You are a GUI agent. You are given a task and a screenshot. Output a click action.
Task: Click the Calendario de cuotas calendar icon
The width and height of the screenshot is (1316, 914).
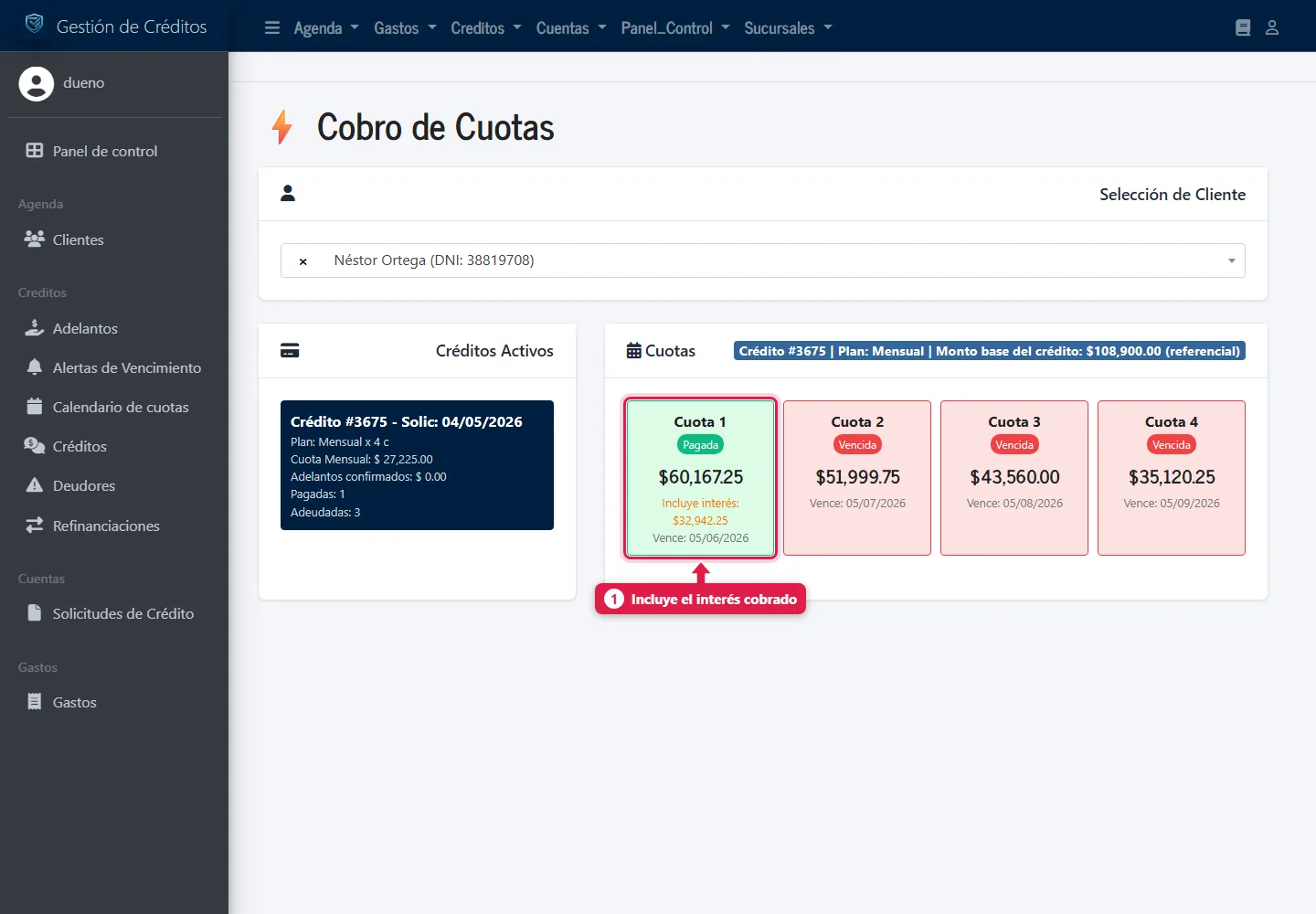click(x=35, y=407)
